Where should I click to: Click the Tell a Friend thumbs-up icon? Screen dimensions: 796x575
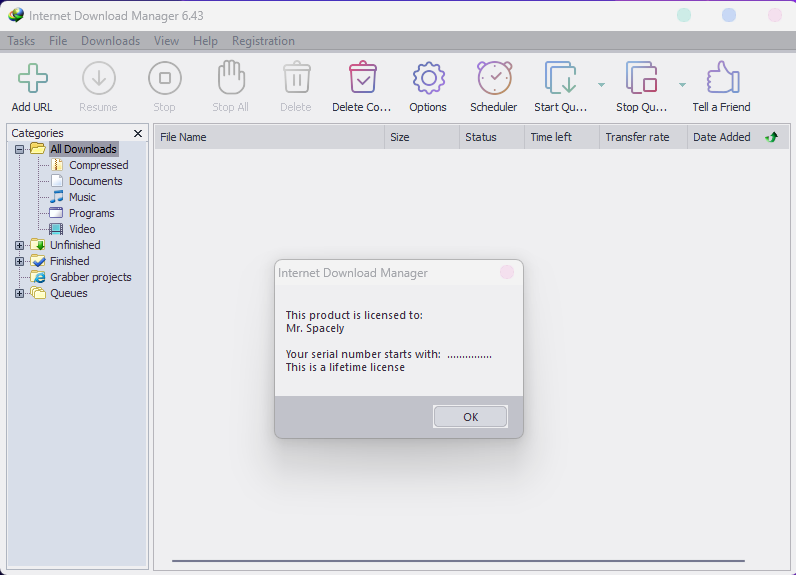point(723,77)
